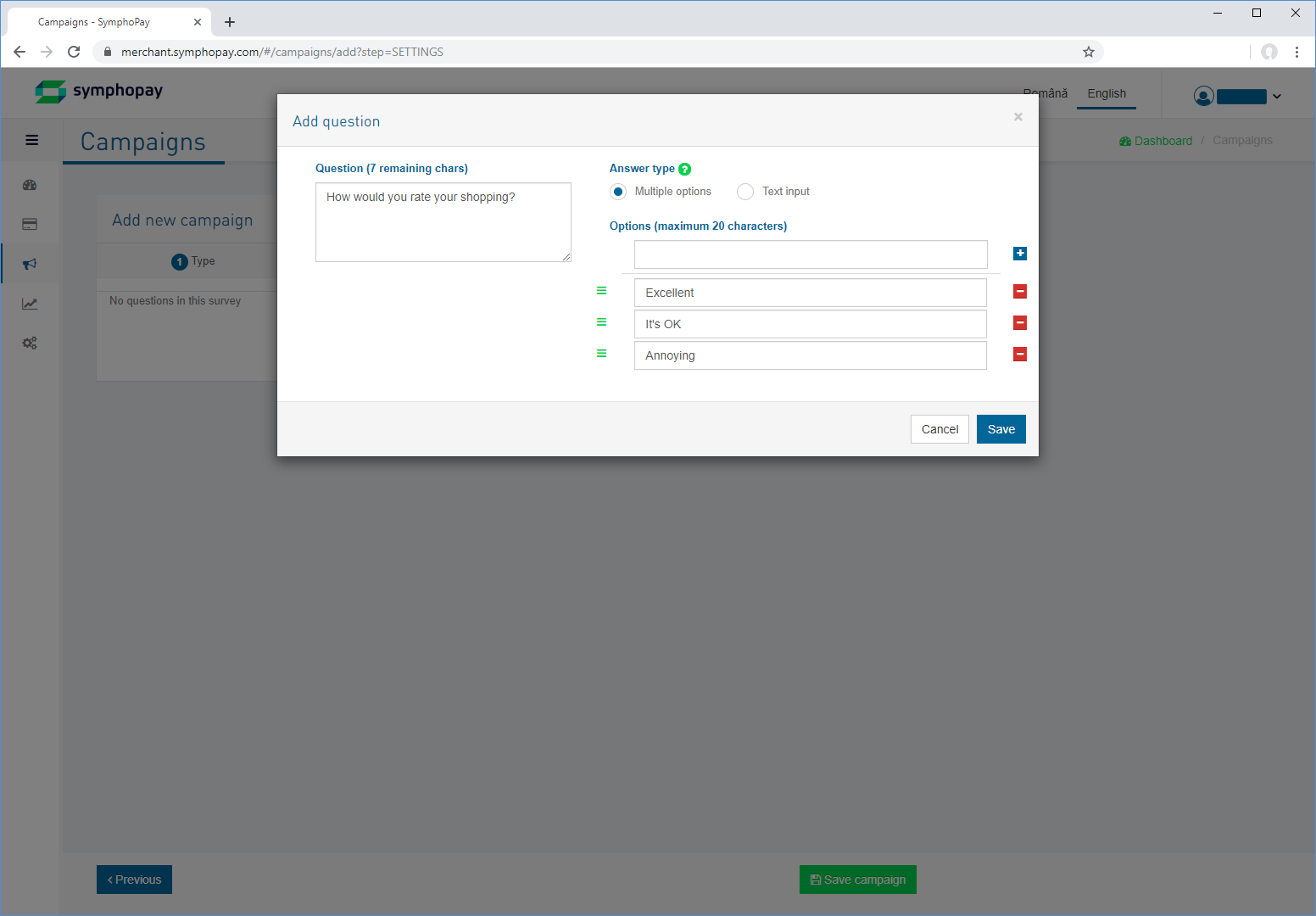This screenshot has width=1316, height=916.
Task: Reload the page in browser
Action: point(74,52)
